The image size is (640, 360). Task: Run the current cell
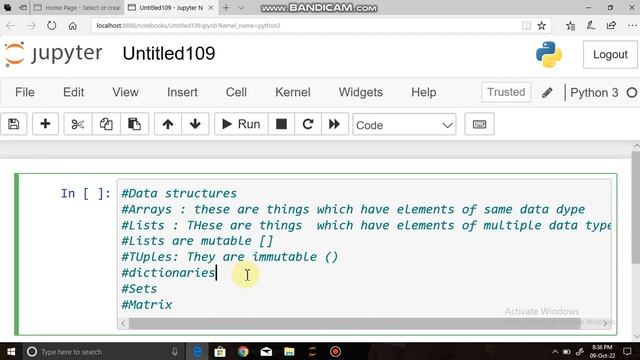(x=241, y=124)
